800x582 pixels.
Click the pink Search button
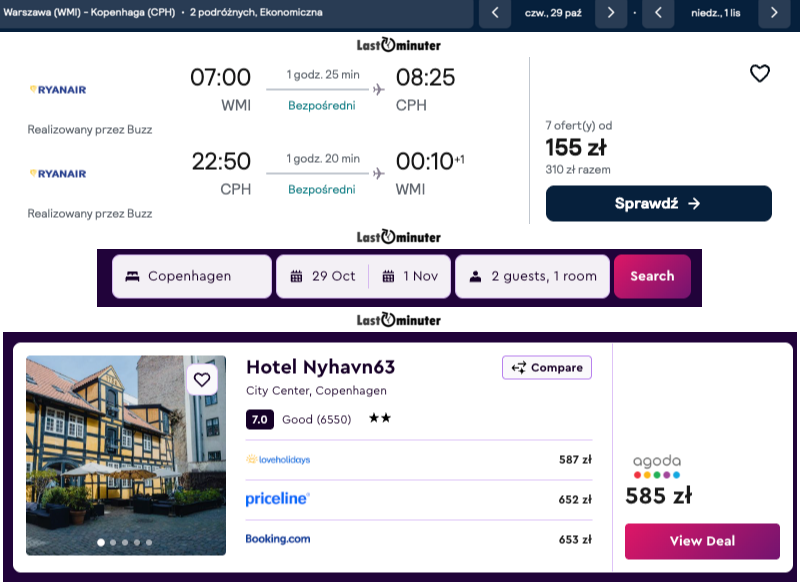652,276
